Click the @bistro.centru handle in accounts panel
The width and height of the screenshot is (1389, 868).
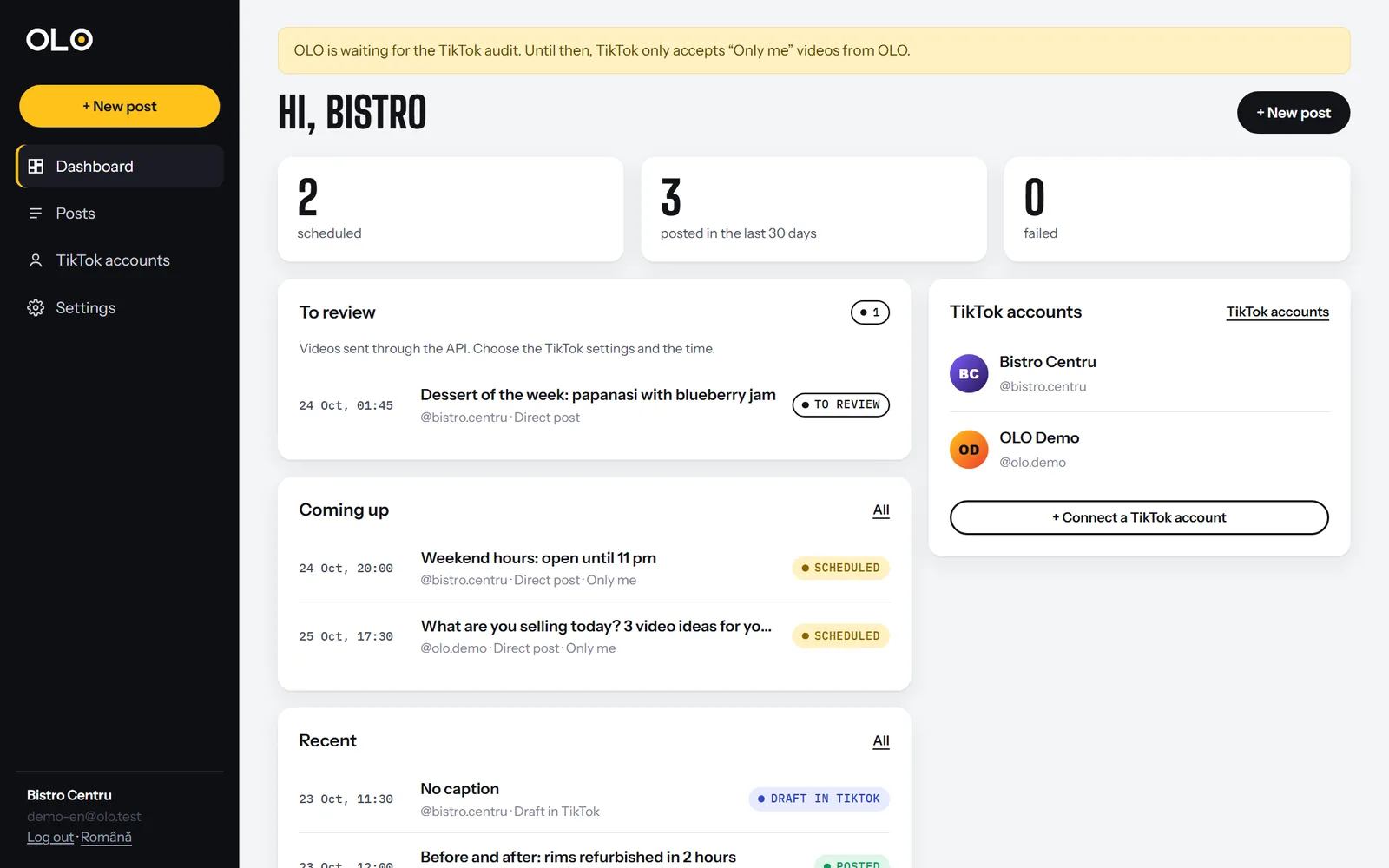(1043, 386)
